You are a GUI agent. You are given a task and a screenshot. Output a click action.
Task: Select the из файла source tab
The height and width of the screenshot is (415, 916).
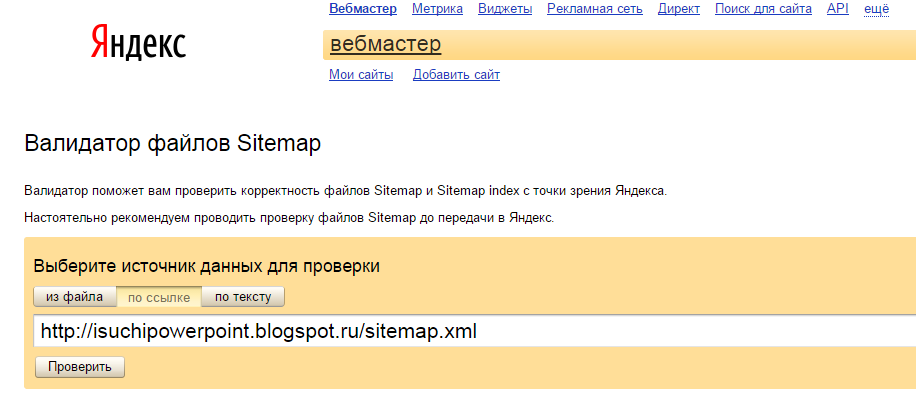75,297
